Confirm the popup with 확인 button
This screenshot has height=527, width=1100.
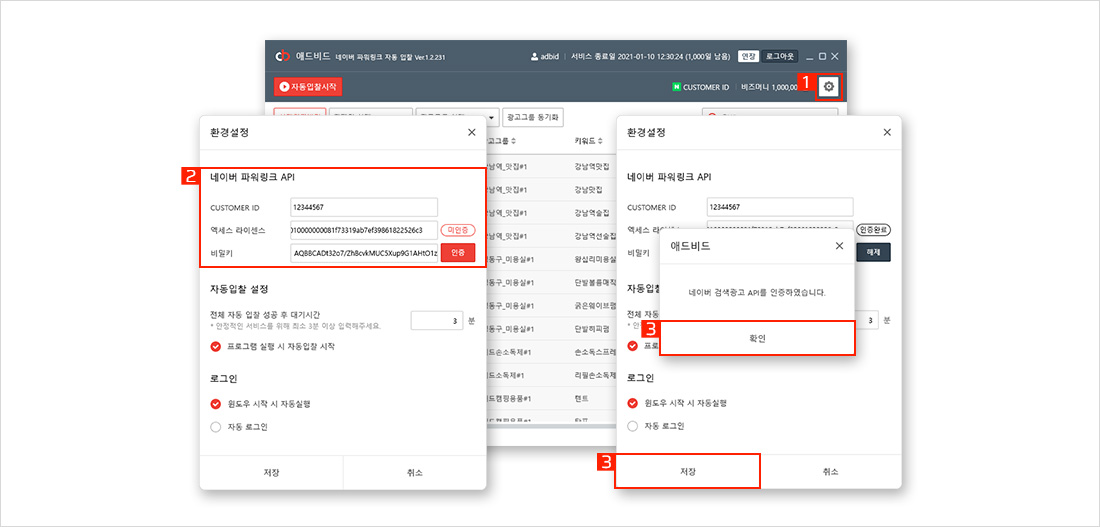pyautogui.click(x=758, y=338)
